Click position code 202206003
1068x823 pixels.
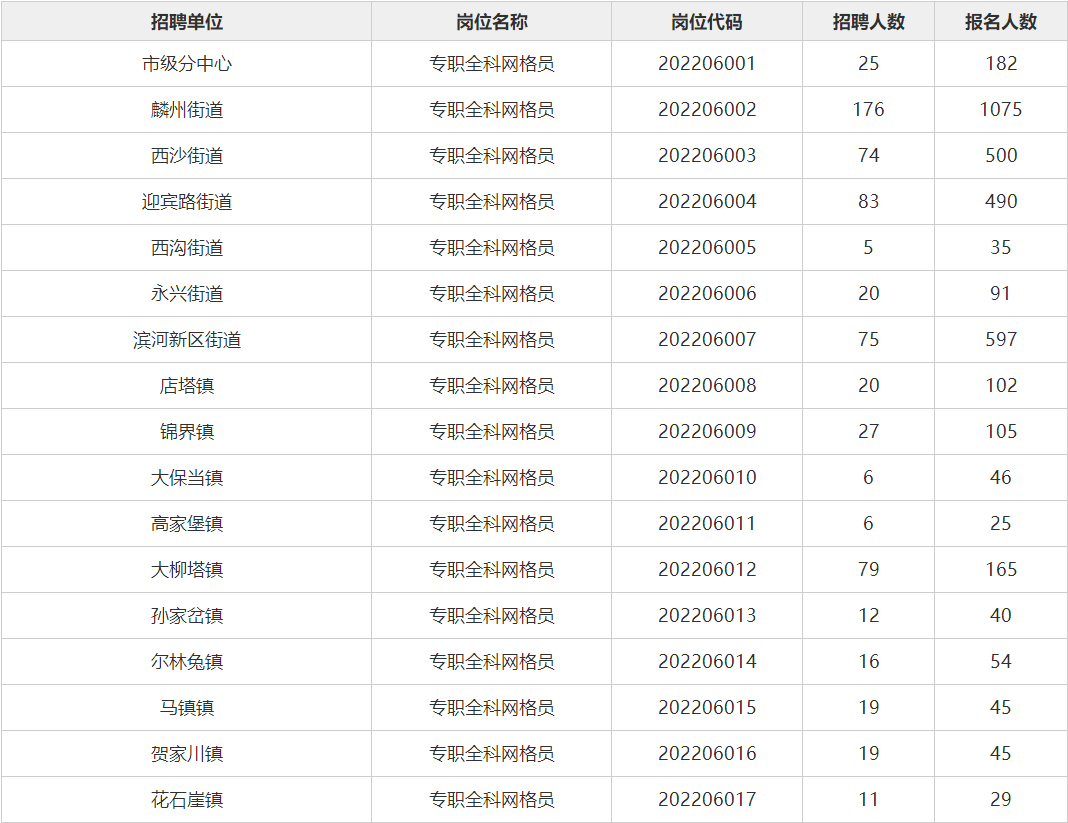pyautogui.click(x=707, y=156)
